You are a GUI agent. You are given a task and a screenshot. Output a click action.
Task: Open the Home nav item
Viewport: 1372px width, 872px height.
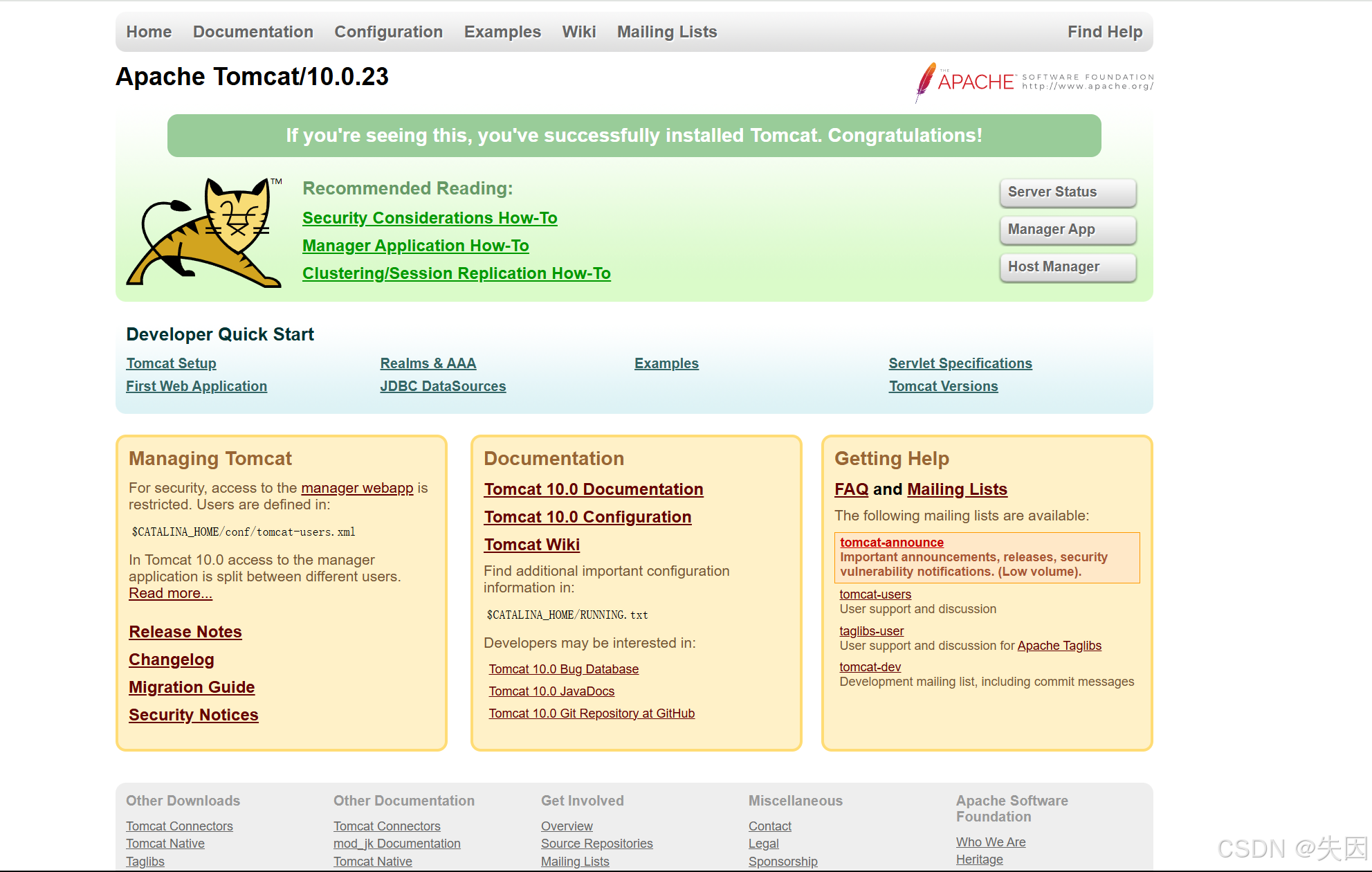click(x=149, y=32)
